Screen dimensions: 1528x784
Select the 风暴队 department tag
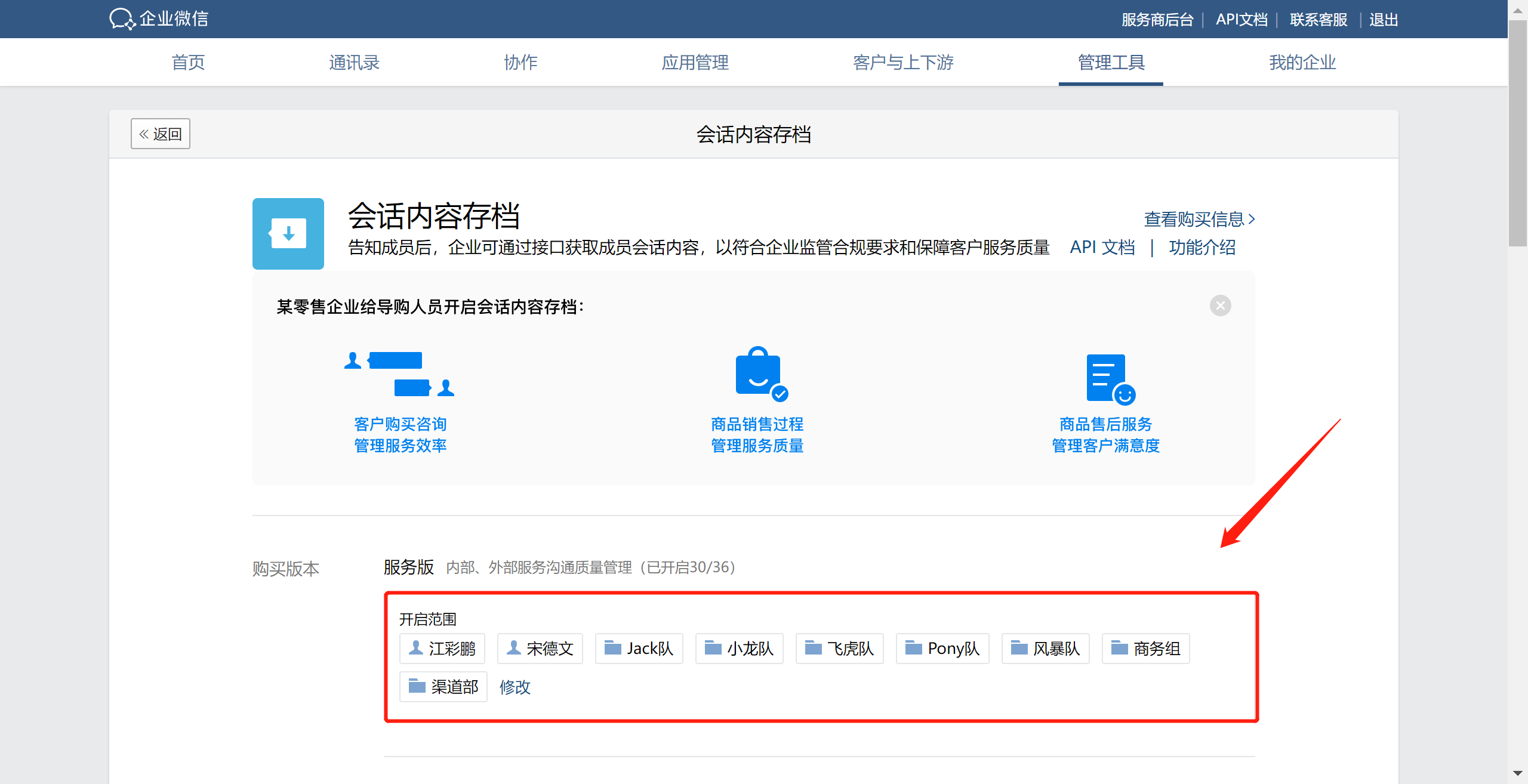click(1045, 649)
